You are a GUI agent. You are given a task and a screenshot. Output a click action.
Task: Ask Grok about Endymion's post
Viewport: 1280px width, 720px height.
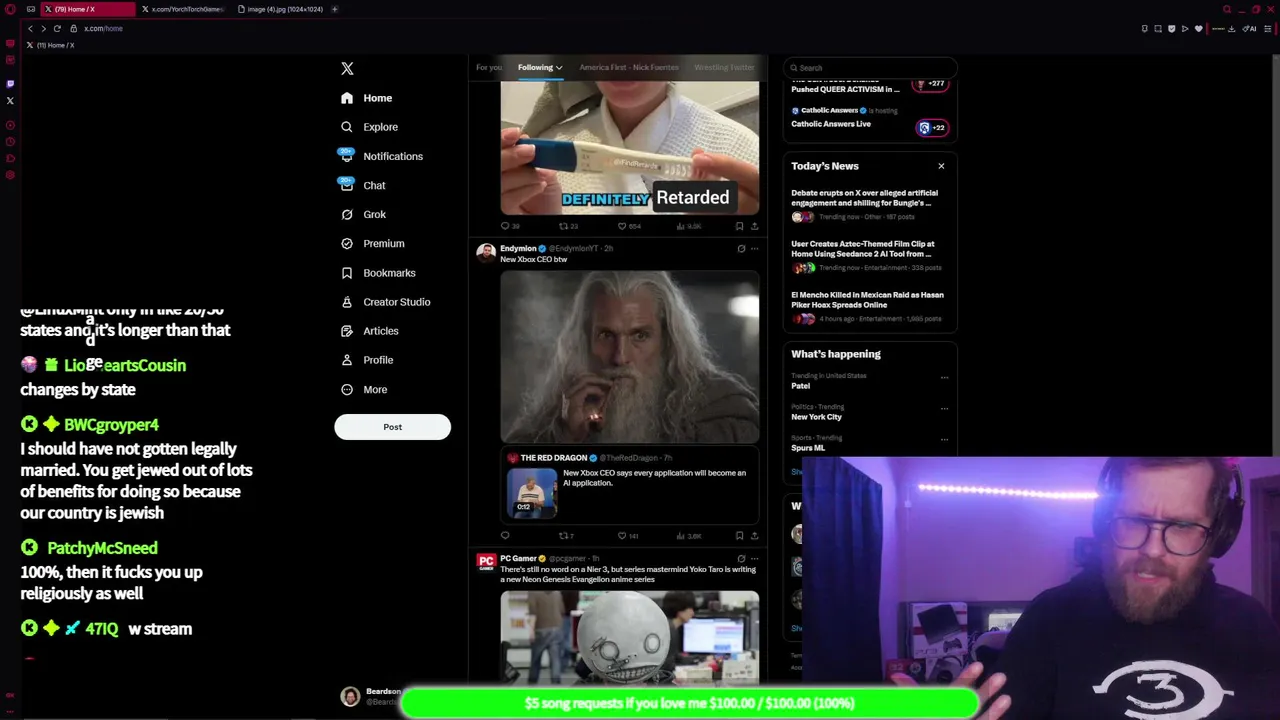tap(741, 248)
